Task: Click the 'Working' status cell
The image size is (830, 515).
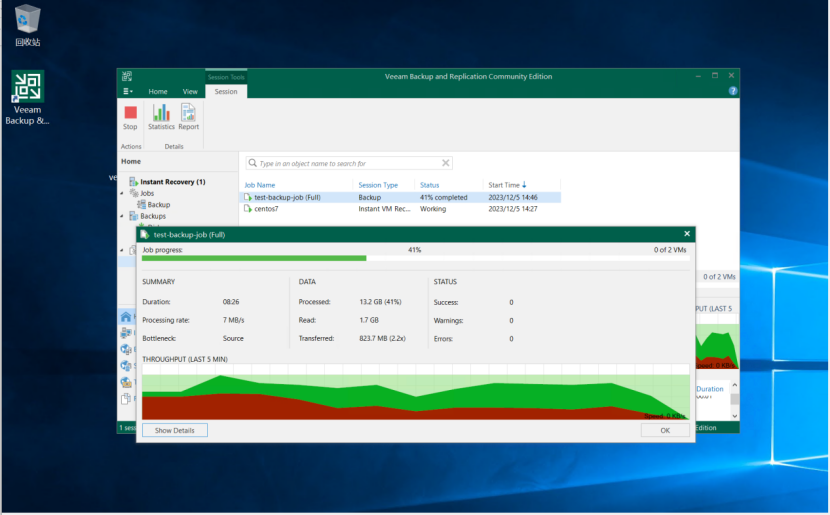Action: (433, 209)
